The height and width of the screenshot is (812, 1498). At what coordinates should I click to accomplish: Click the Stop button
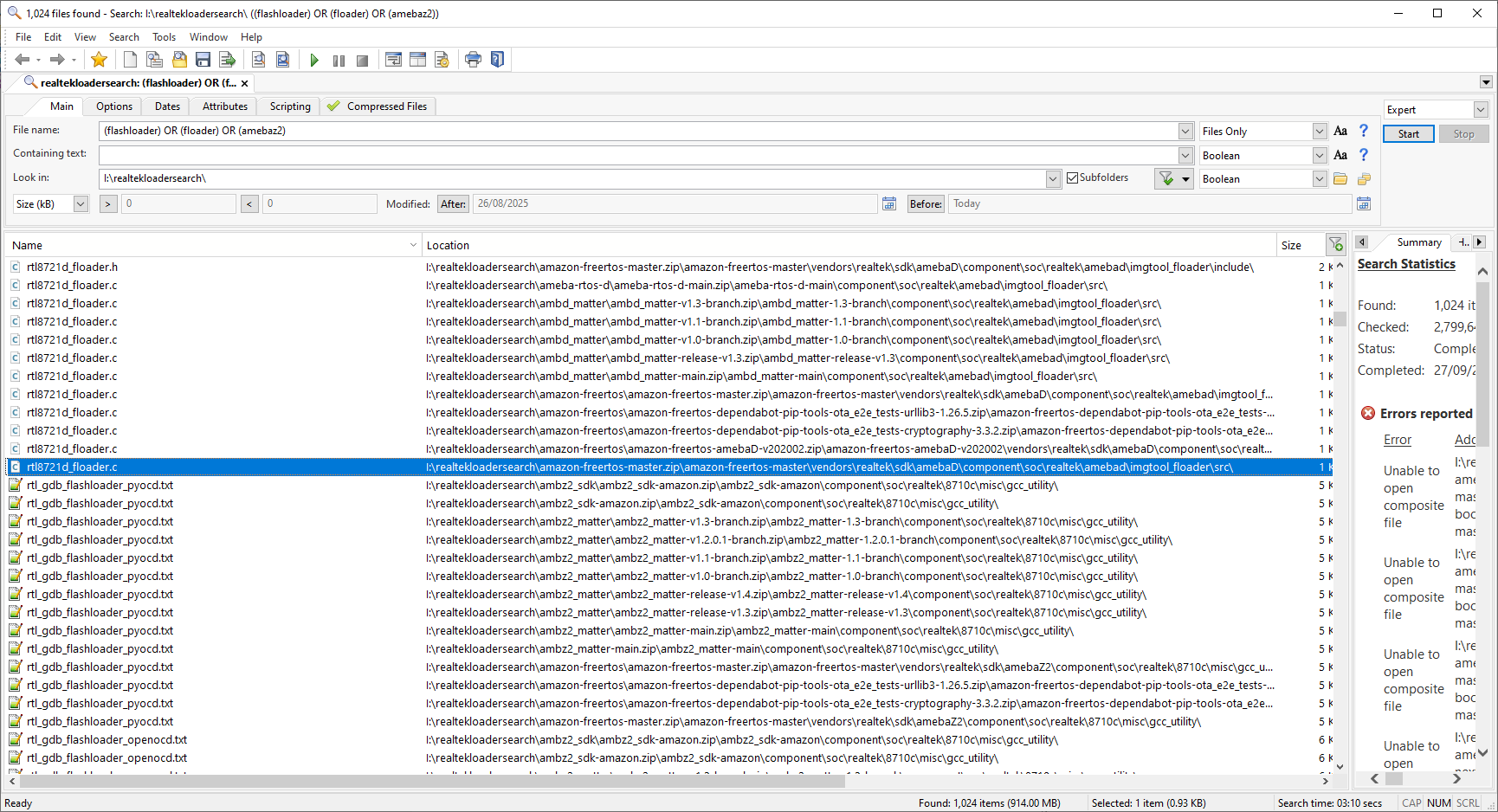1463,134
